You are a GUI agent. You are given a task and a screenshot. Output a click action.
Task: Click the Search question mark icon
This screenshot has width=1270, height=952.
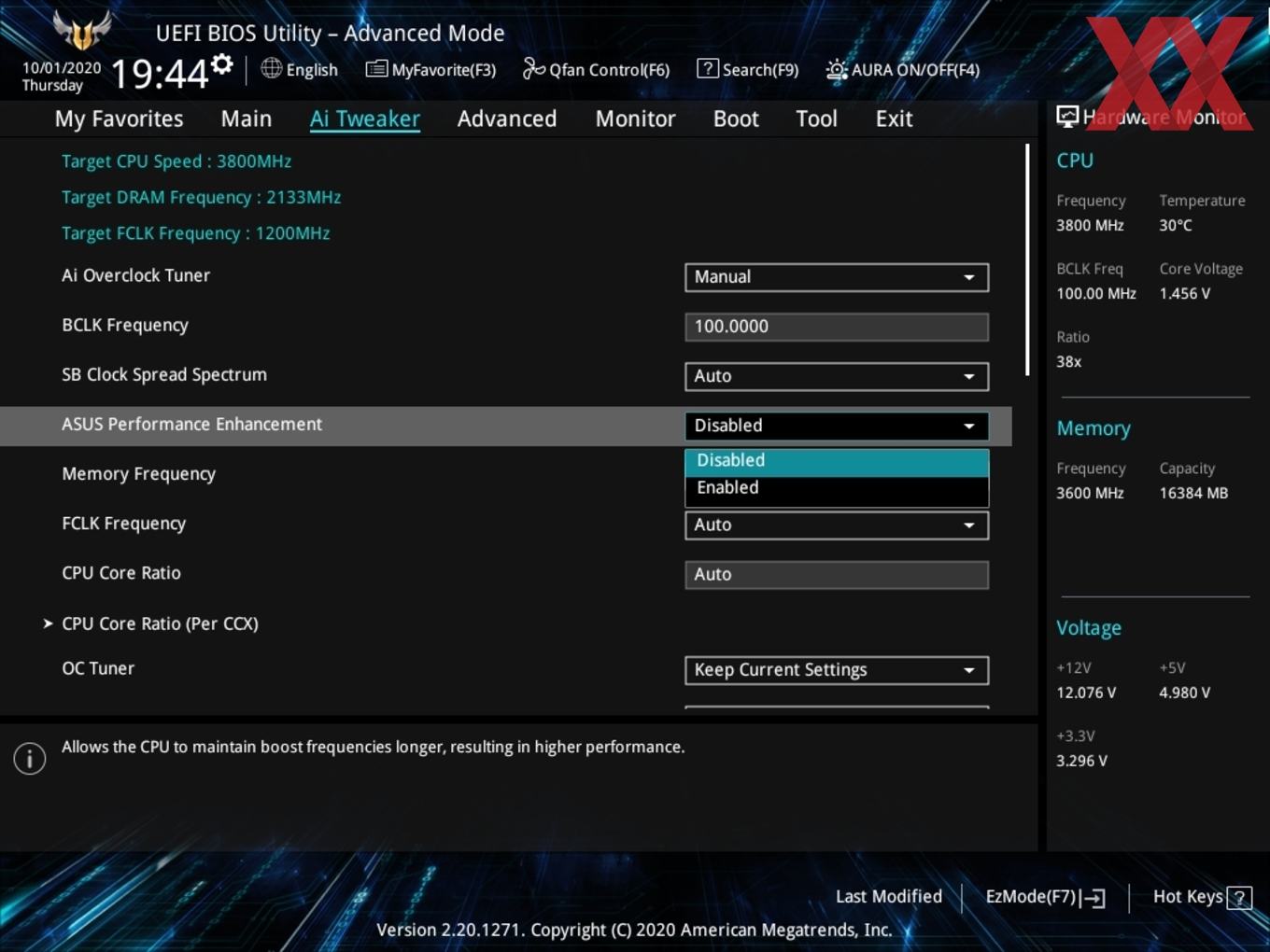coord(708,68)
